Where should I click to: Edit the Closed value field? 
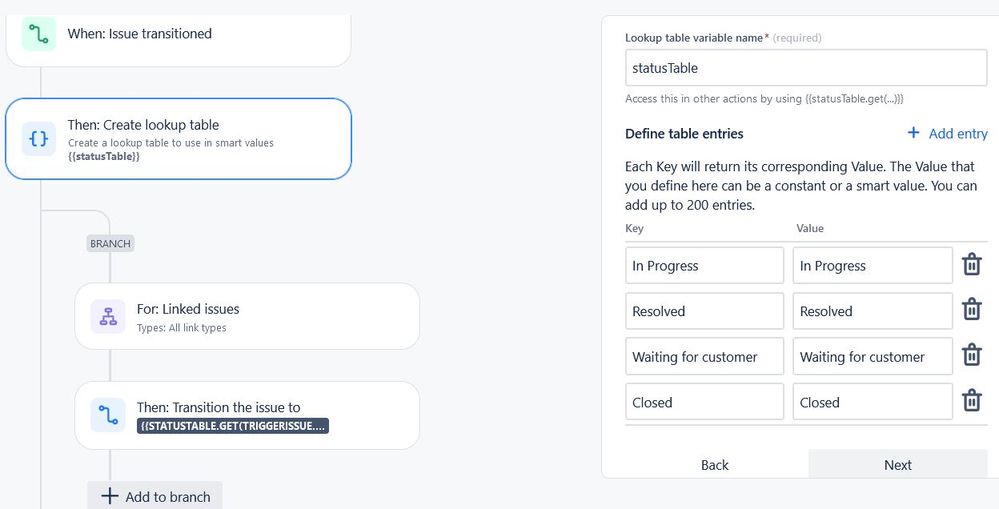872,402
